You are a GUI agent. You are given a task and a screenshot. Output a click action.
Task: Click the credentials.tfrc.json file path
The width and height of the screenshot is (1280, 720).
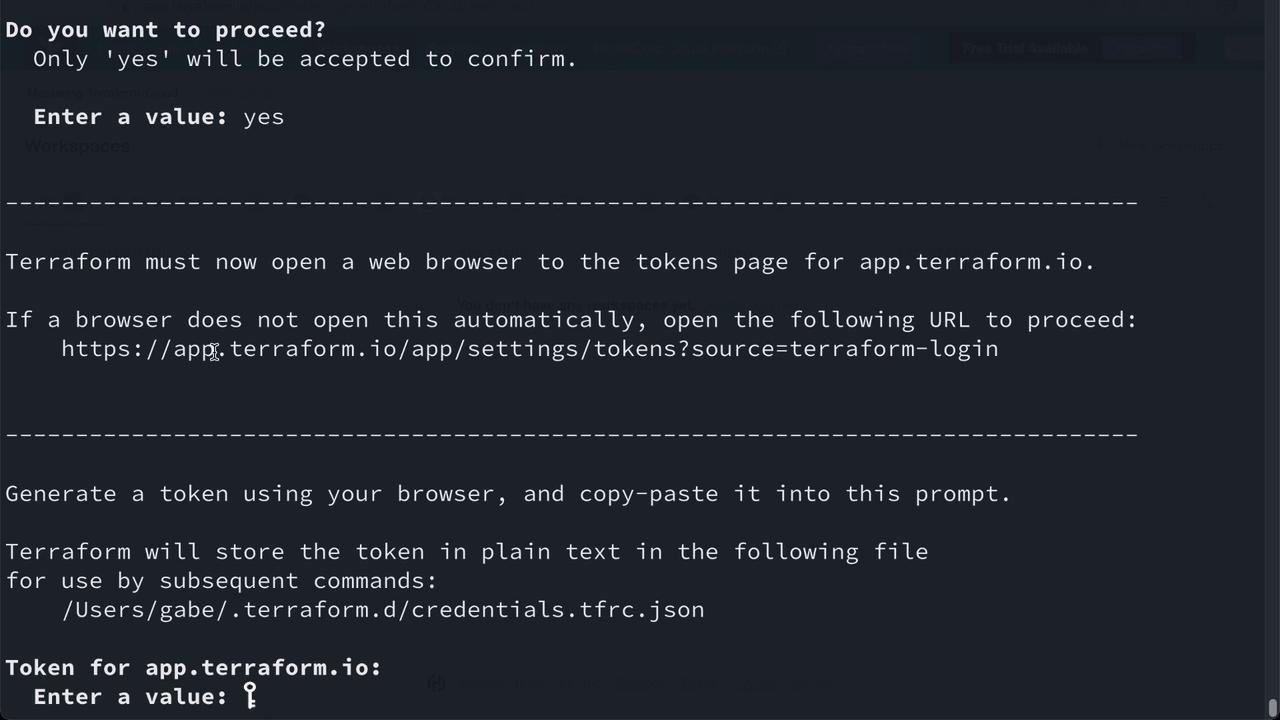pos(383,610)
